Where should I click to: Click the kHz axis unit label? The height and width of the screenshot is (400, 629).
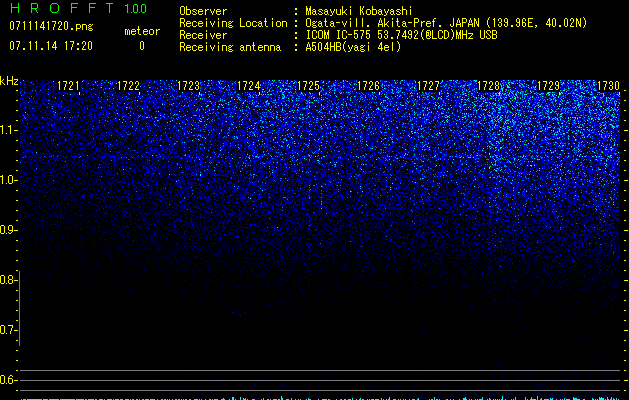[9, 81]
